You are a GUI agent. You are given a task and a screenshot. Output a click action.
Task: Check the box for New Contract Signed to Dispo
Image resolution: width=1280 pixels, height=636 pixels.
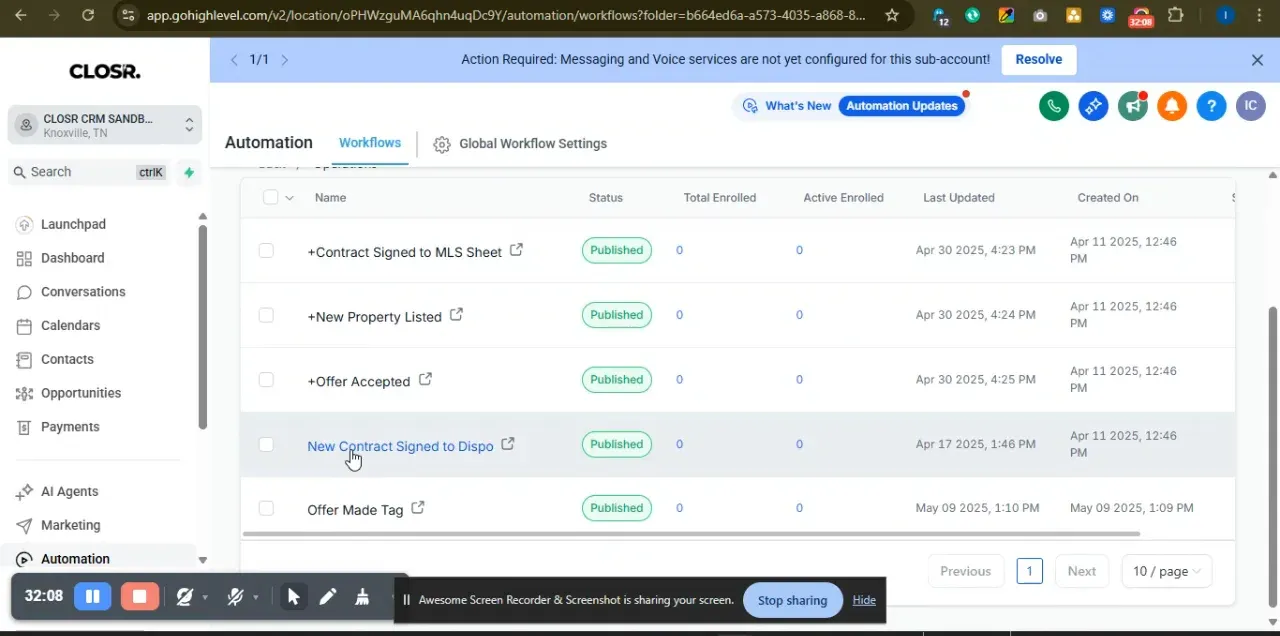(x=266, y=444)
